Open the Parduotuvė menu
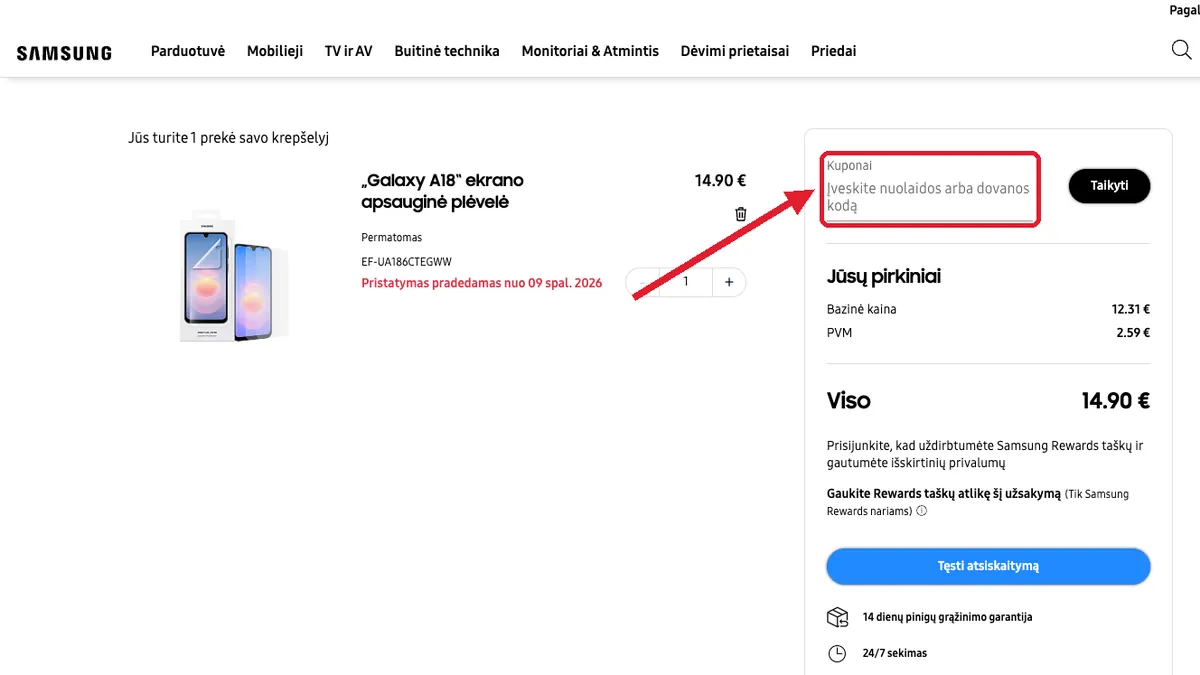The width and height of the screenshot is (1200, 675). tap(188, 51)
